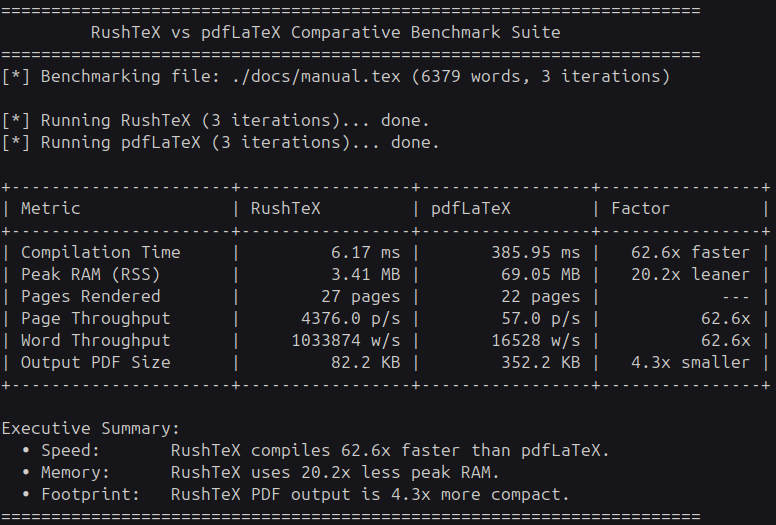
Task: Click "RushTeX PDF output is 4.3x more compact."
Action: click(370, 494)
